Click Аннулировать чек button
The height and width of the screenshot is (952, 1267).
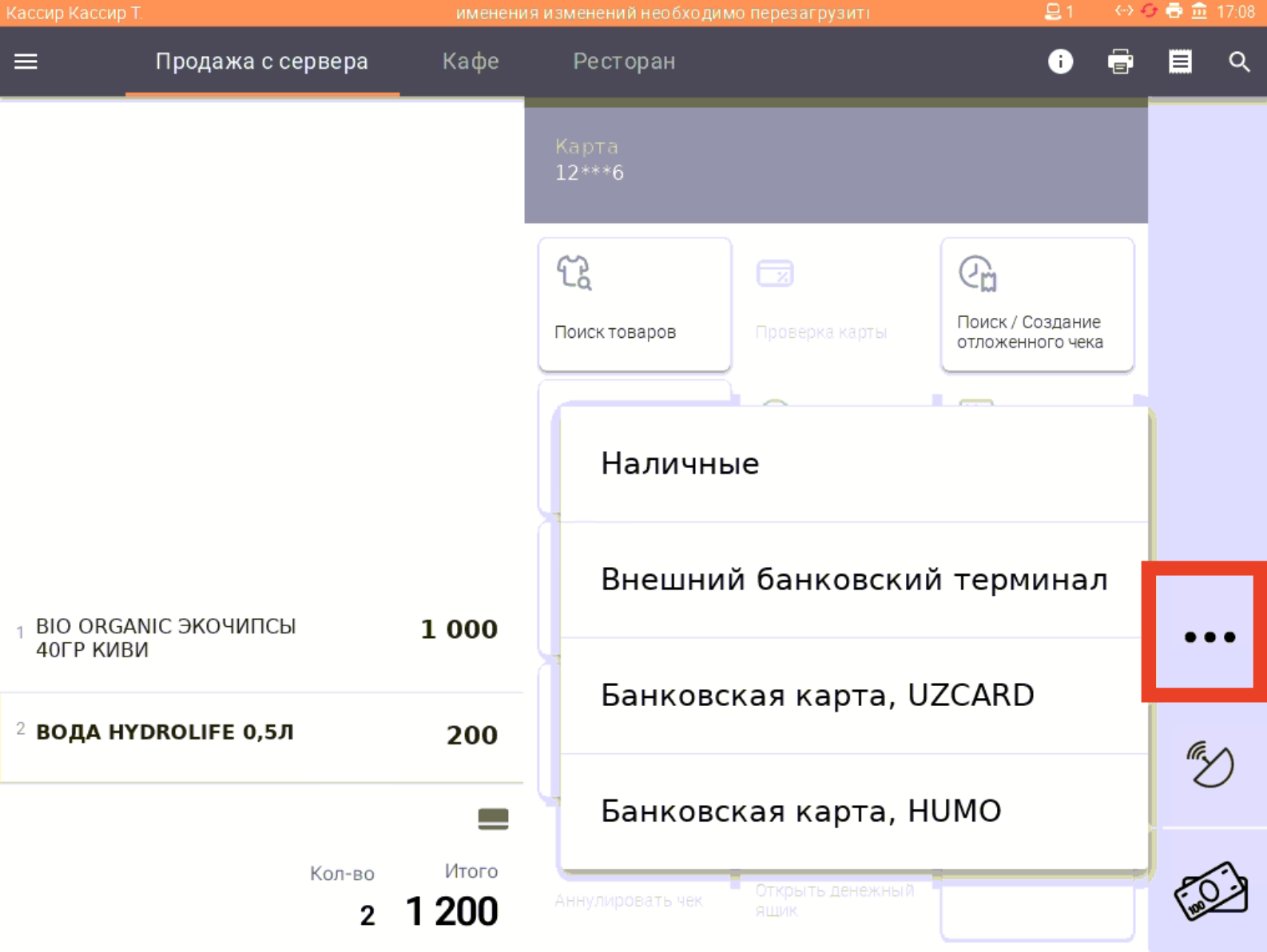(x=629, y=901)
